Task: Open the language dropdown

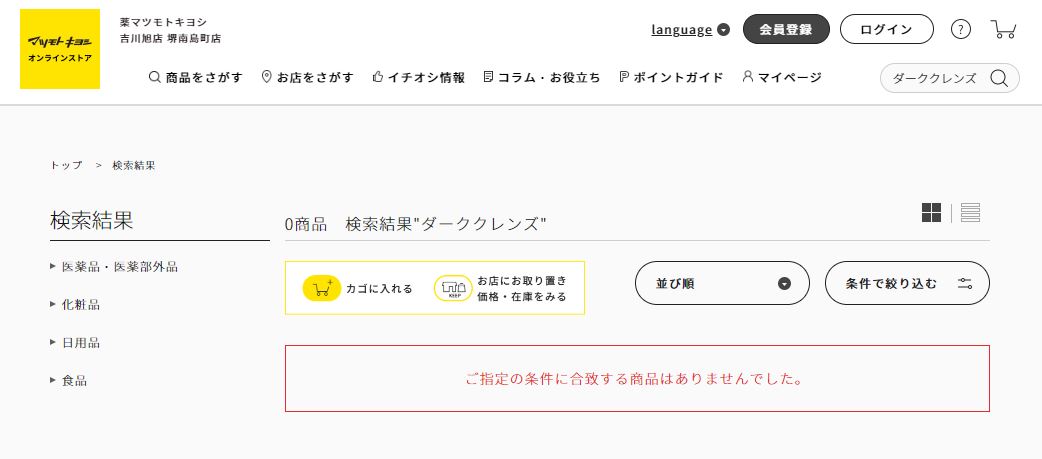Action: (x=690, y=29)
